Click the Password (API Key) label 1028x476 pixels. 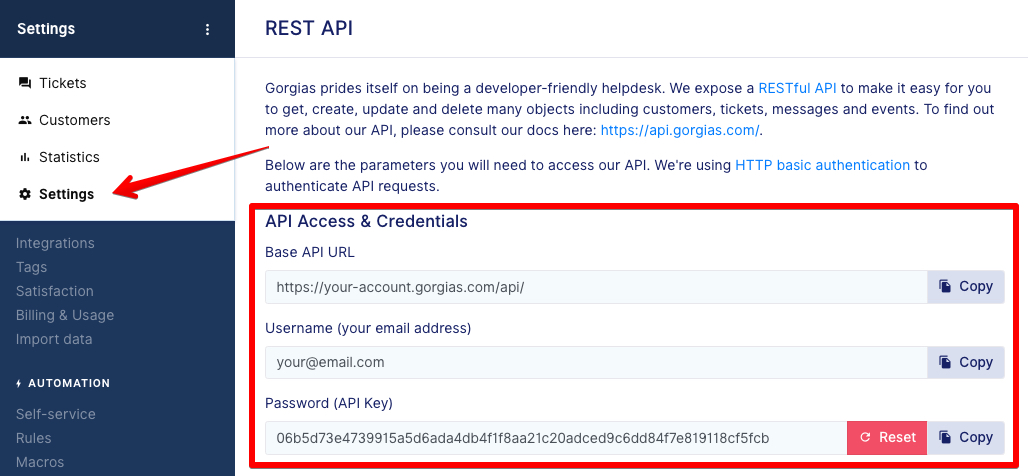click(x=328, y=403)
